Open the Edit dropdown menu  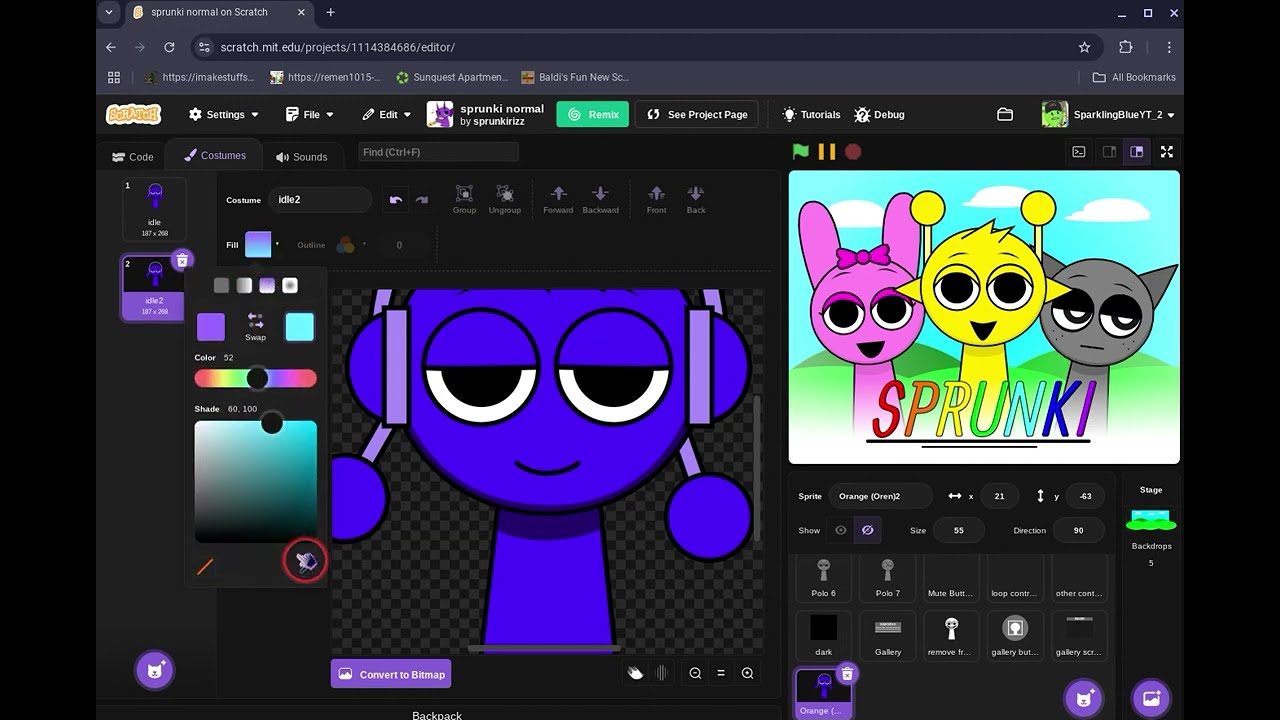(386, 115)
